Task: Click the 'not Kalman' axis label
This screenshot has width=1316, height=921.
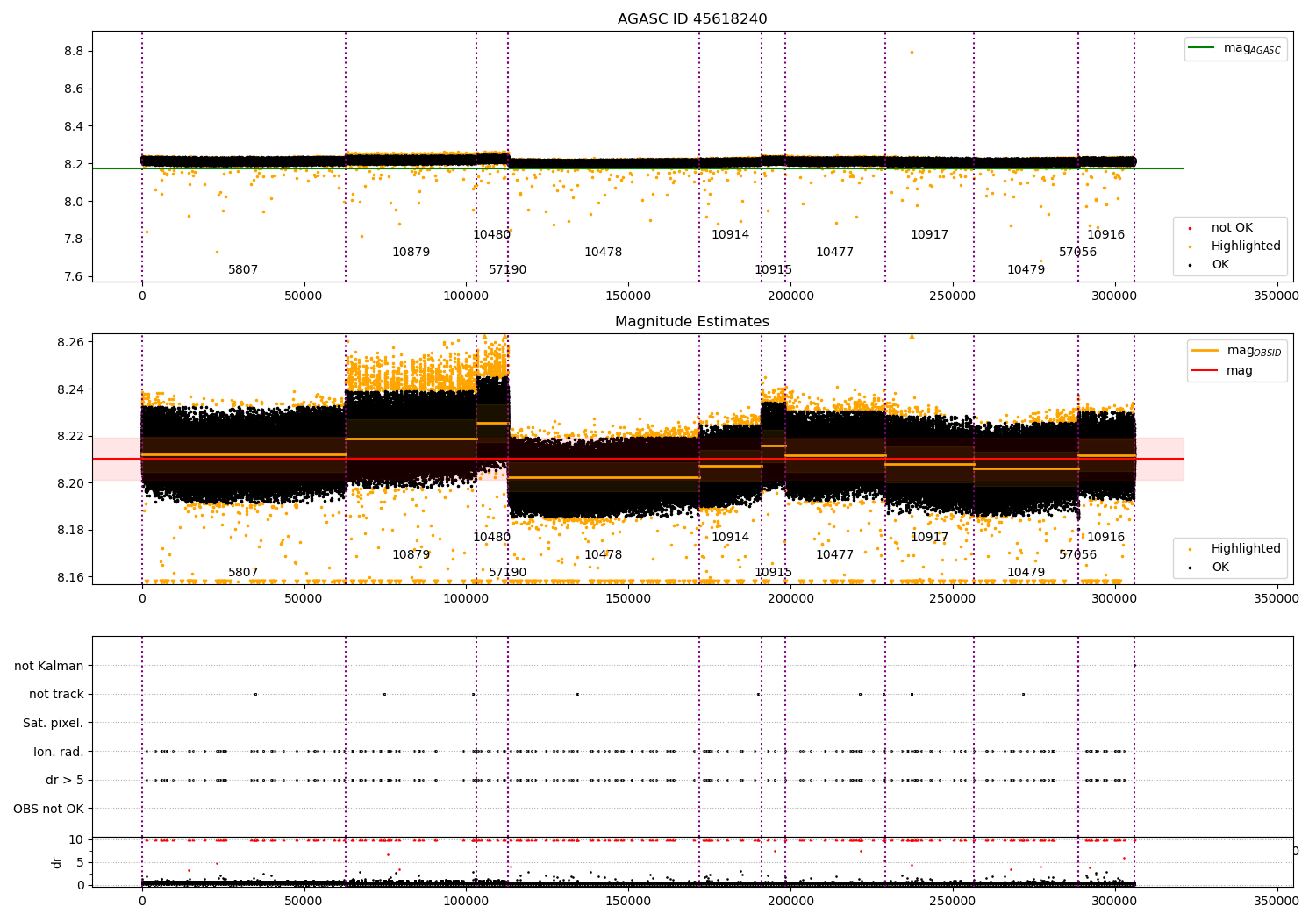Action: [x=49, y=666]
